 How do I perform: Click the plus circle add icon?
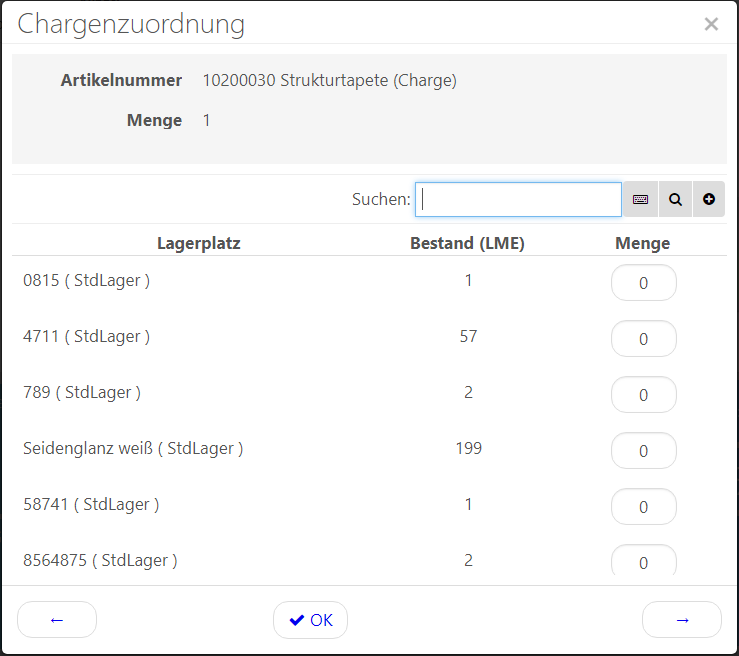[x=709, y=200]
